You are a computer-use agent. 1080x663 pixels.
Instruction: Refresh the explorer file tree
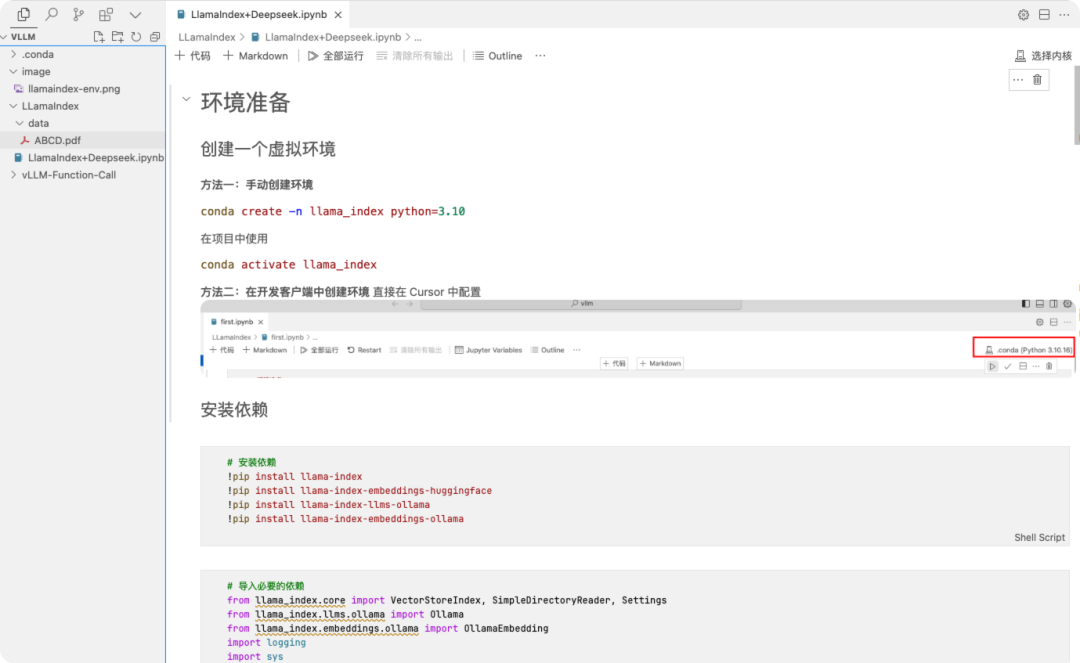[x=136, y=36]
